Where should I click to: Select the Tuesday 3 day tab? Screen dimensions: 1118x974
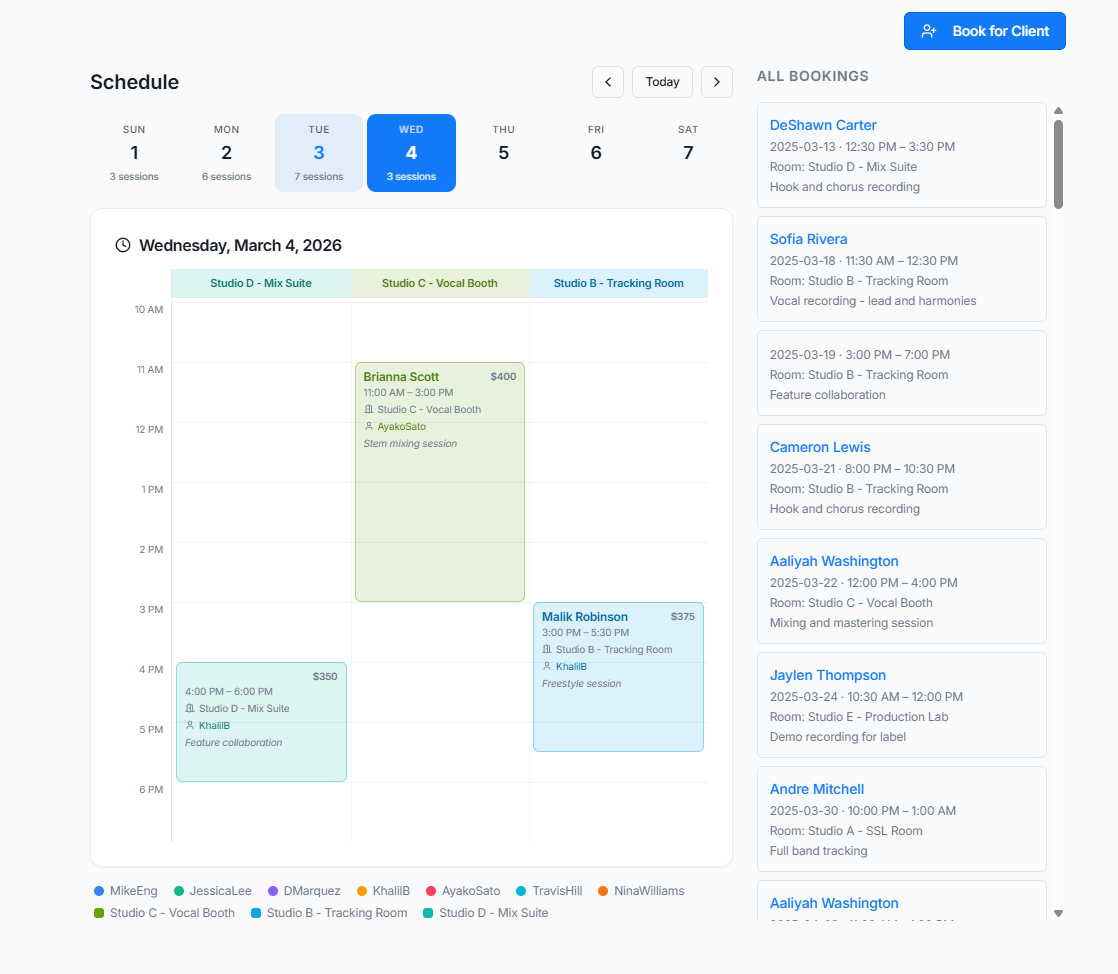click(319, 153)
